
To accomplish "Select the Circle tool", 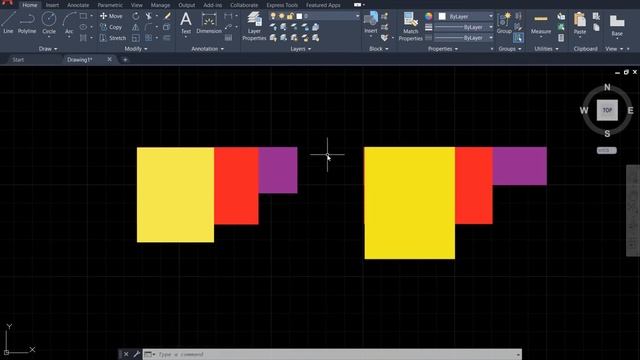I will [49, 23].
